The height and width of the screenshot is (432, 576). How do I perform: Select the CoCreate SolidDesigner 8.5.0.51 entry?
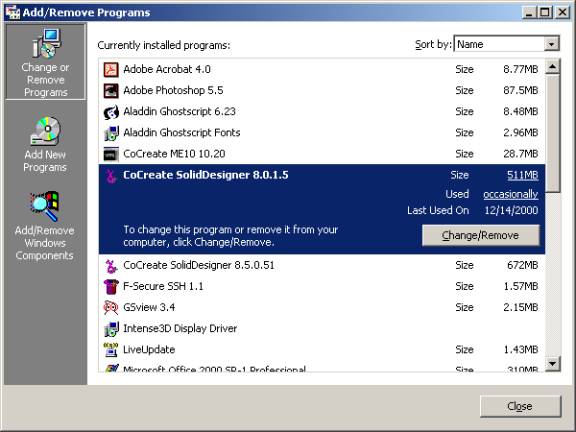click(x=322, y=266)
